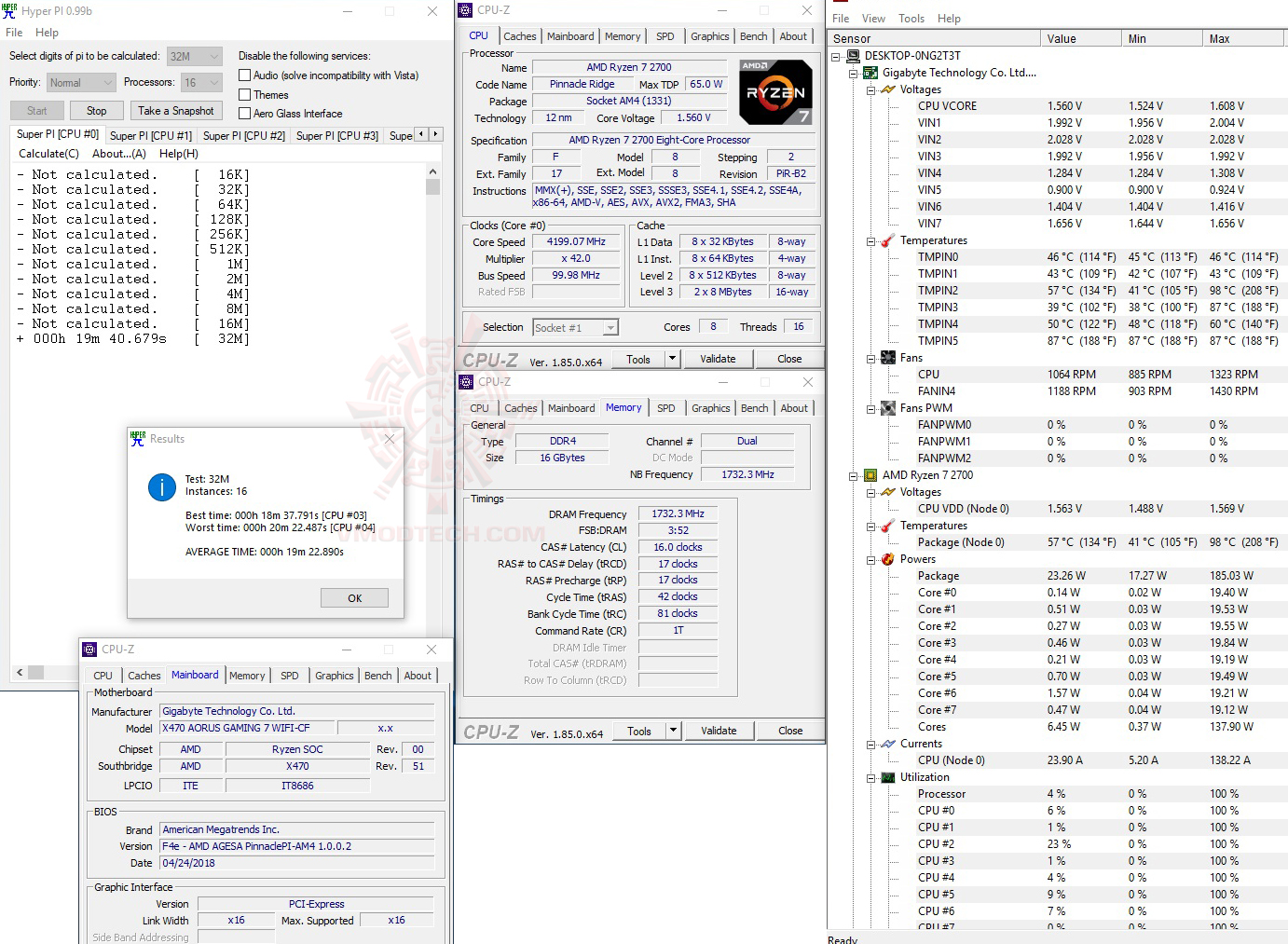
Task: Click the DESKTOP-0NG2T3T computer icon
Action: pyautogui.click(x=851, y=55)
